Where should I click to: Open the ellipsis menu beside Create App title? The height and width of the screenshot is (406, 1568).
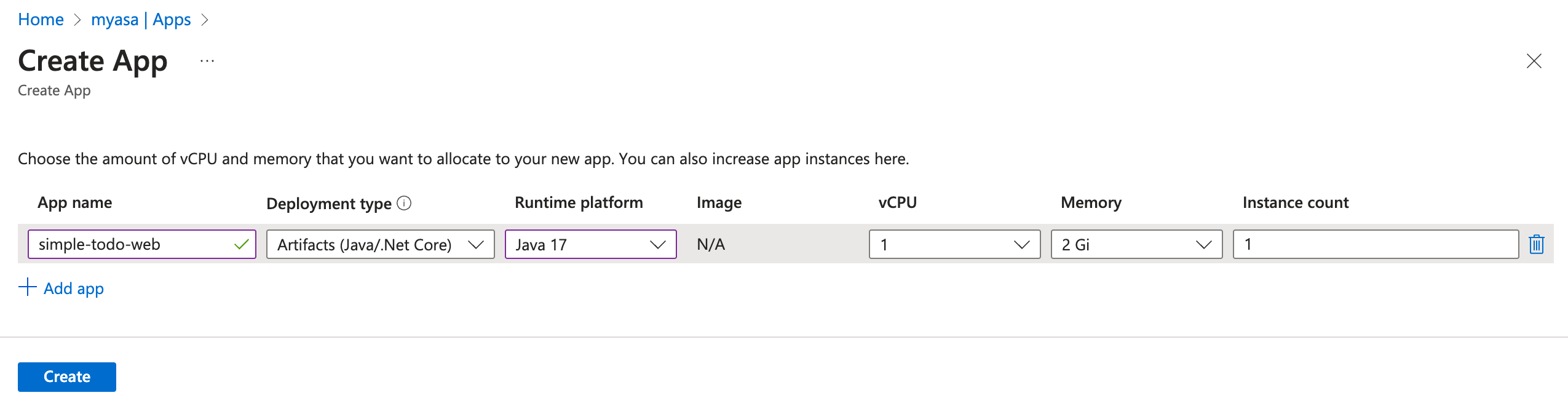click(x=207, y=61)
